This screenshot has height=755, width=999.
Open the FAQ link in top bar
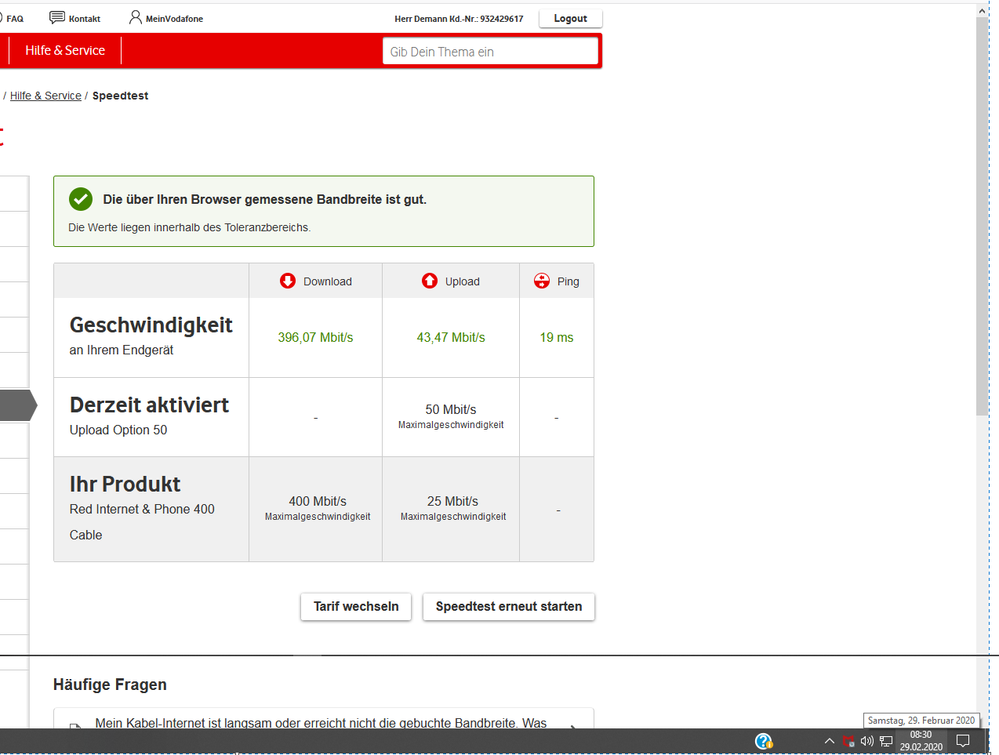coord(15,18)
